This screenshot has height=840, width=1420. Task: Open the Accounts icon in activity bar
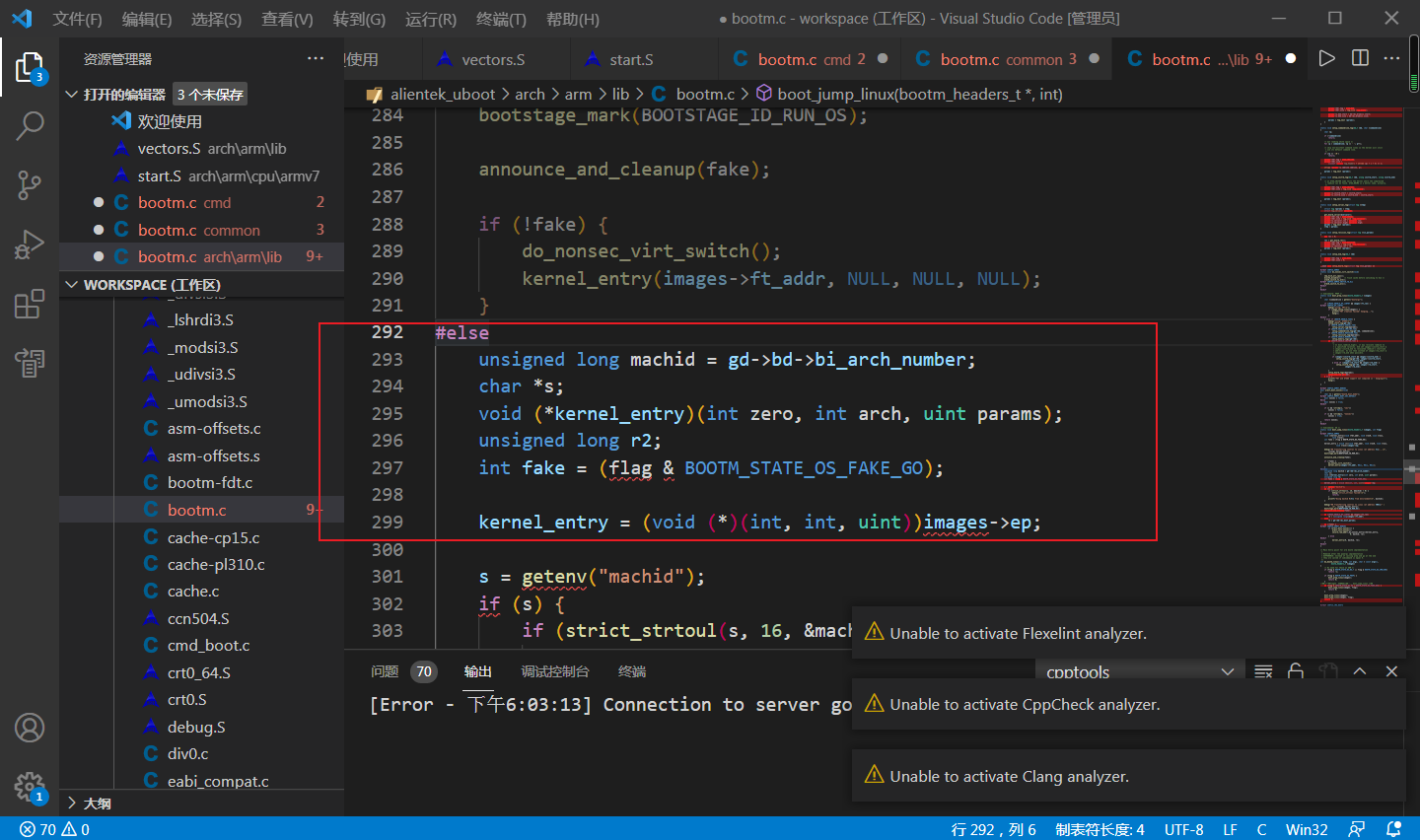pyautogui.click(x=30, y=728)
